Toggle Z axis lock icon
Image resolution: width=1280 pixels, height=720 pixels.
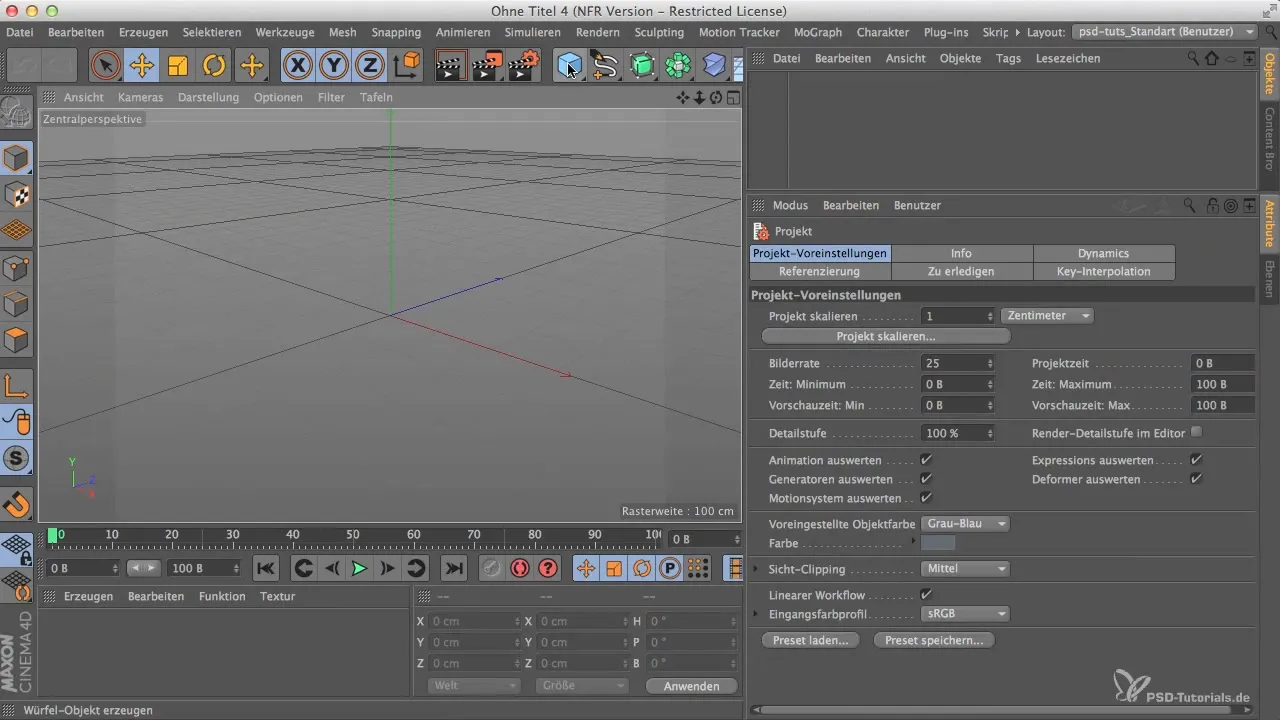pos(370,66)
